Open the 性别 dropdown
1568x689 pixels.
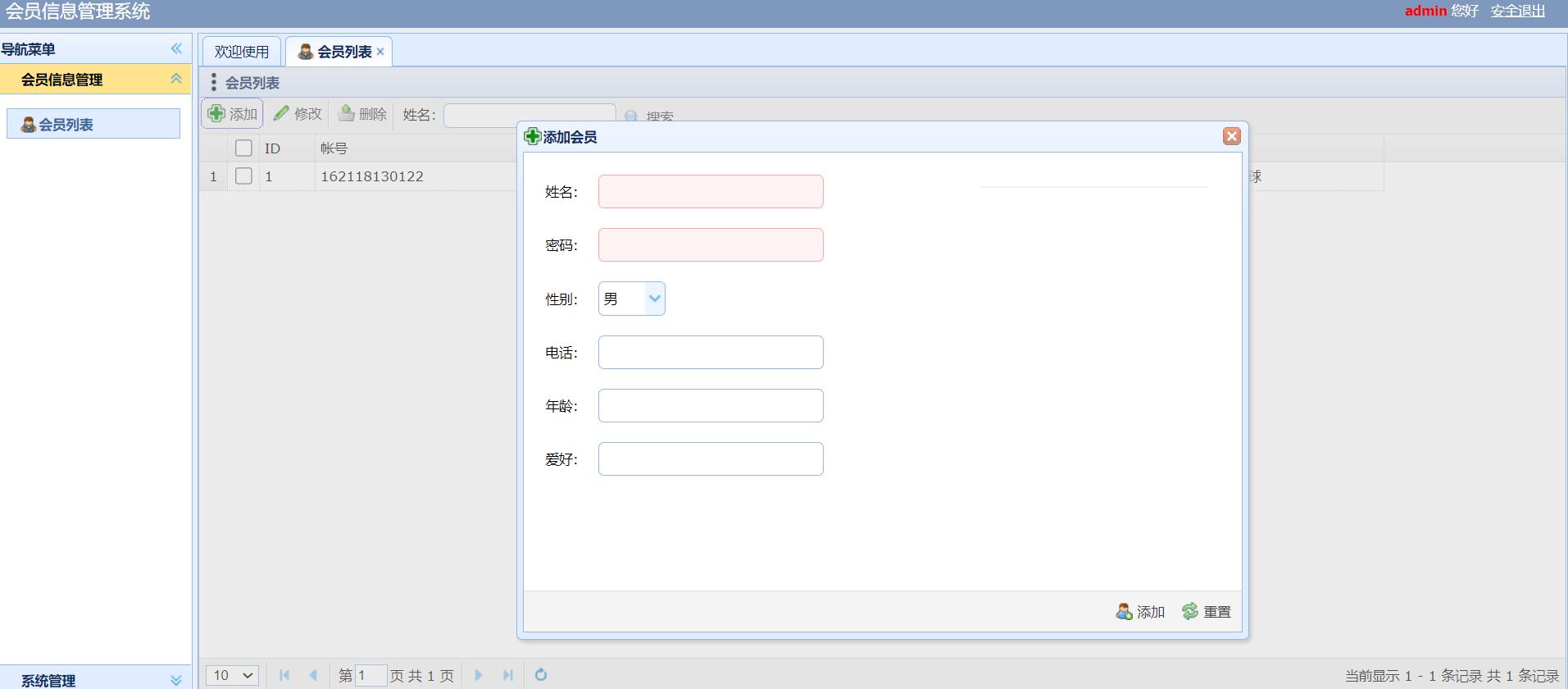655,299
